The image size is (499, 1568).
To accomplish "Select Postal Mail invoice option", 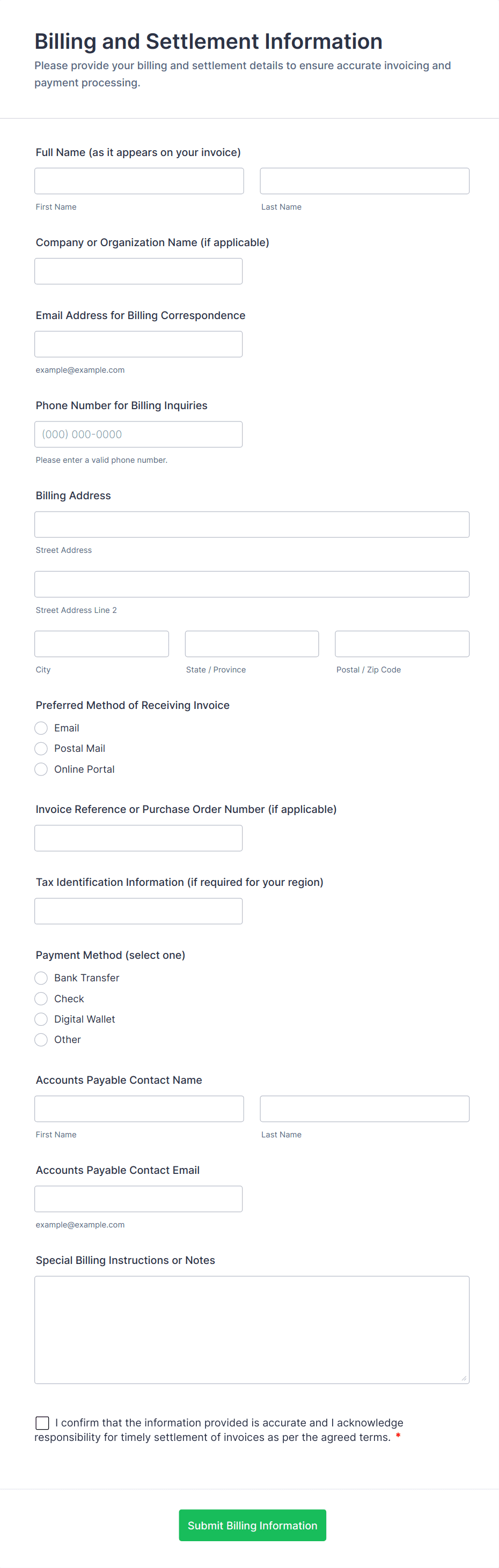I will coord(41,749).
